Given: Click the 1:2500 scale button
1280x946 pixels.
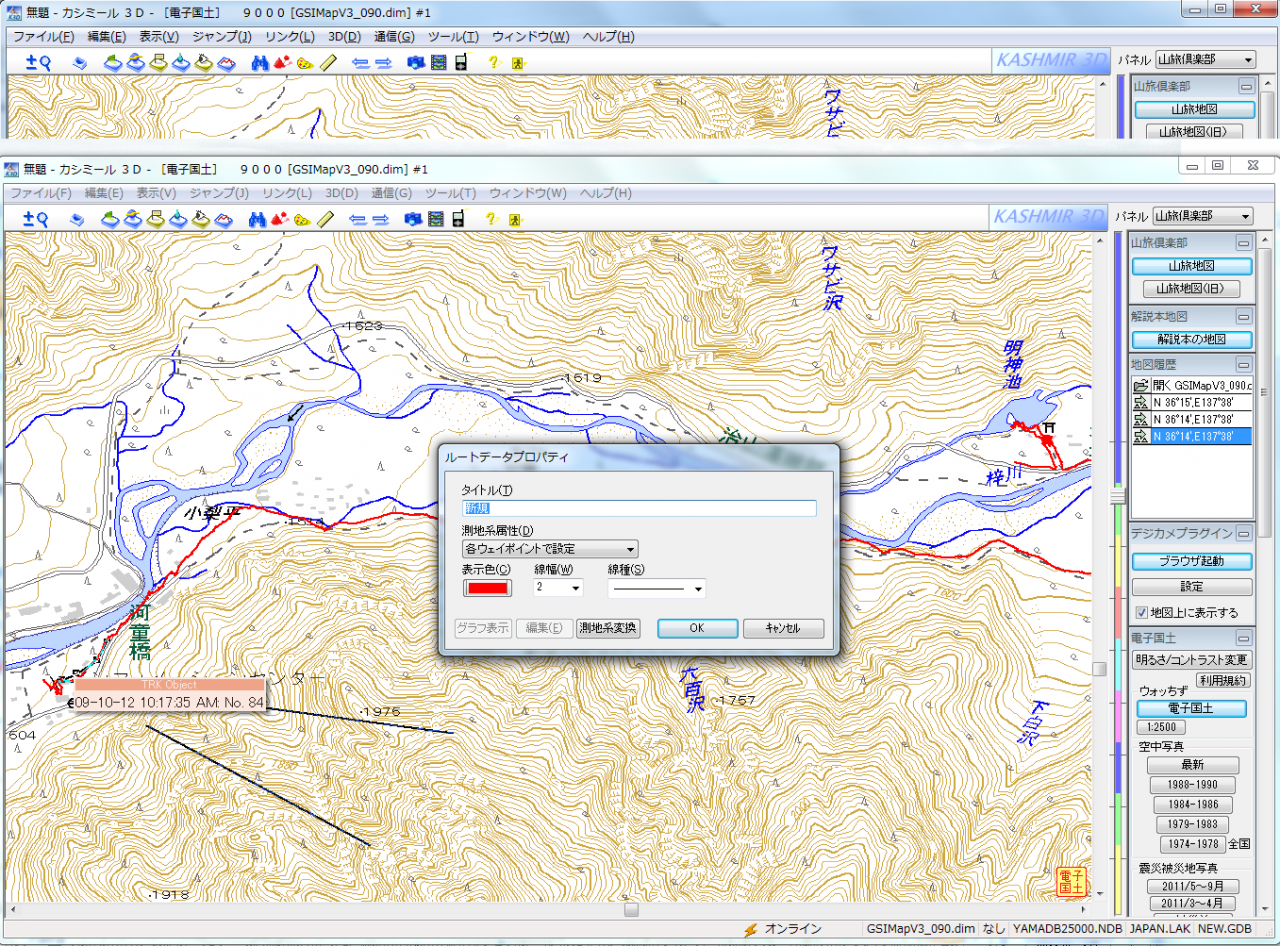Looking at the screenshot, I should pyautogui.click(x=1162, y=727).
